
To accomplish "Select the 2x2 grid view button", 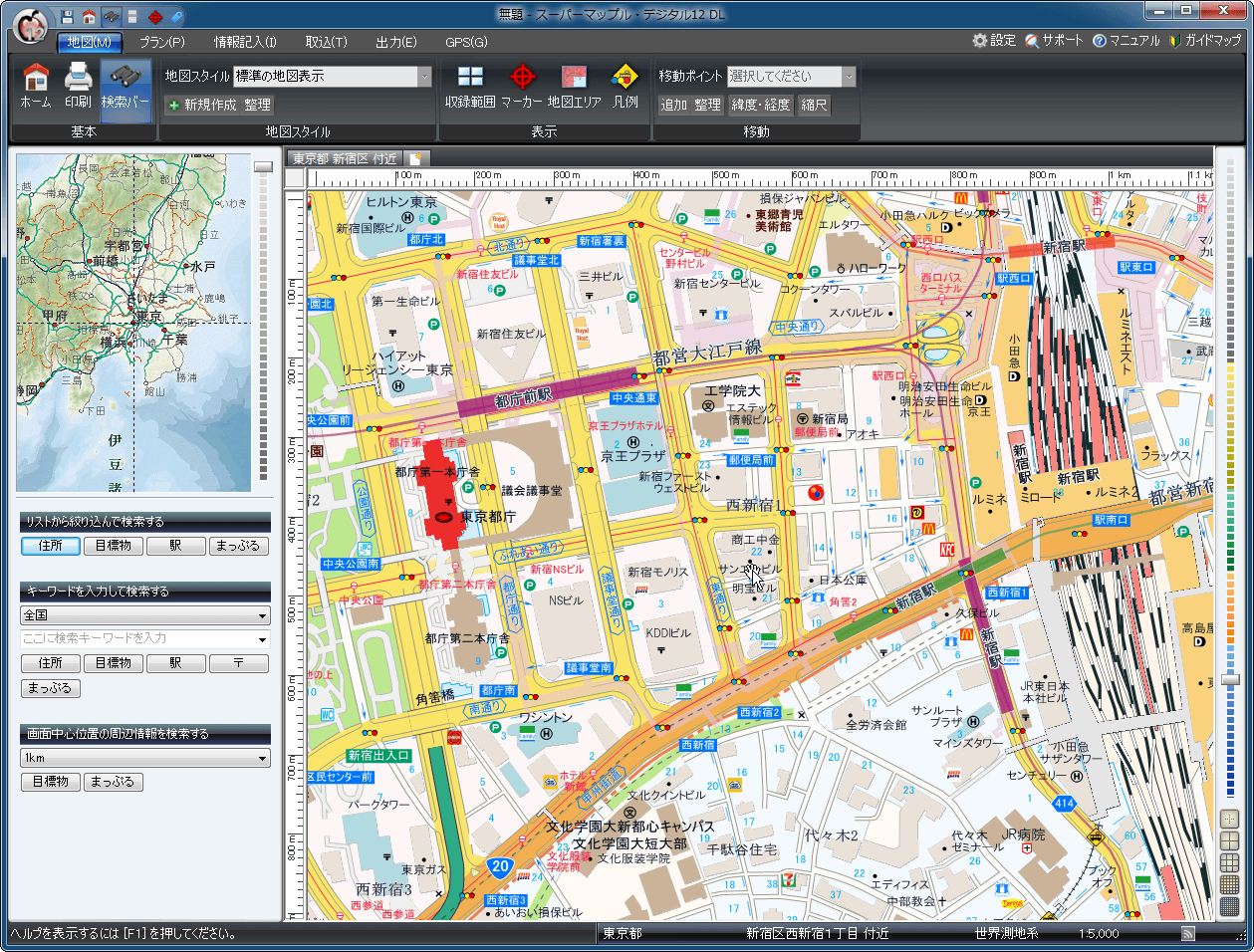I will (1230, 841).
